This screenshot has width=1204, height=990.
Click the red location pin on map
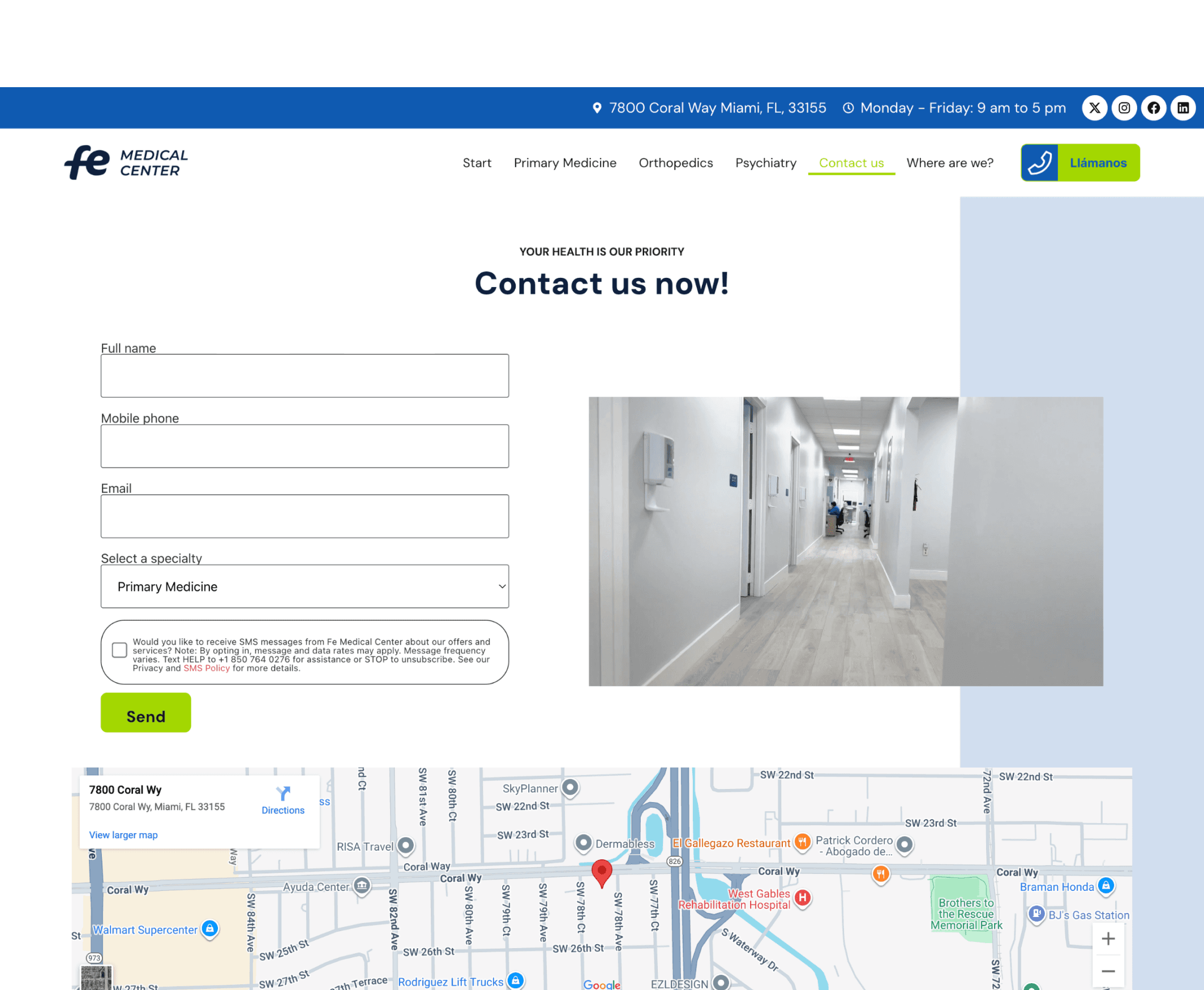[x=601, y=871]
